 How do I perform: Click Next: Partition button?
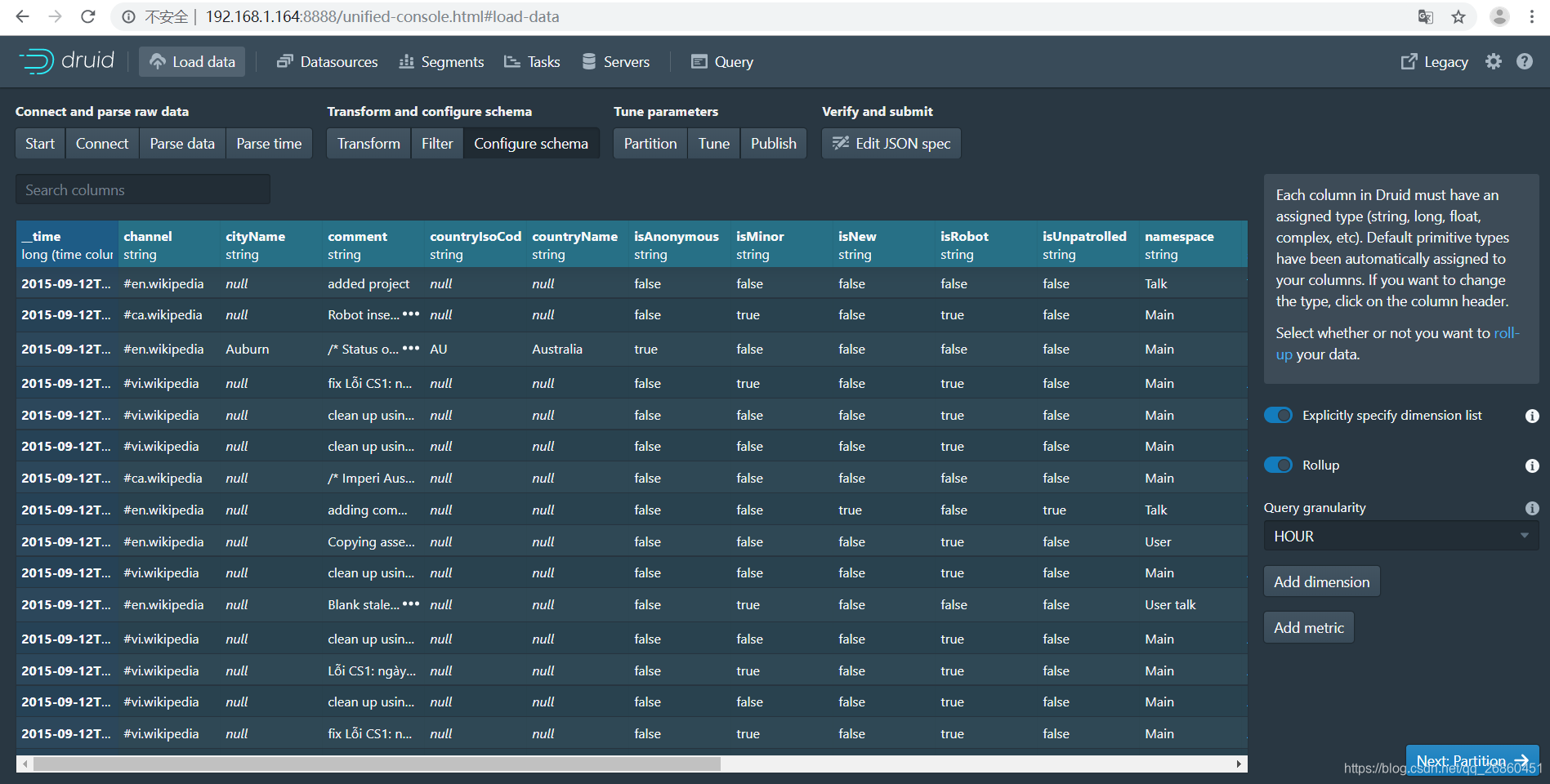click(1472, 760)
